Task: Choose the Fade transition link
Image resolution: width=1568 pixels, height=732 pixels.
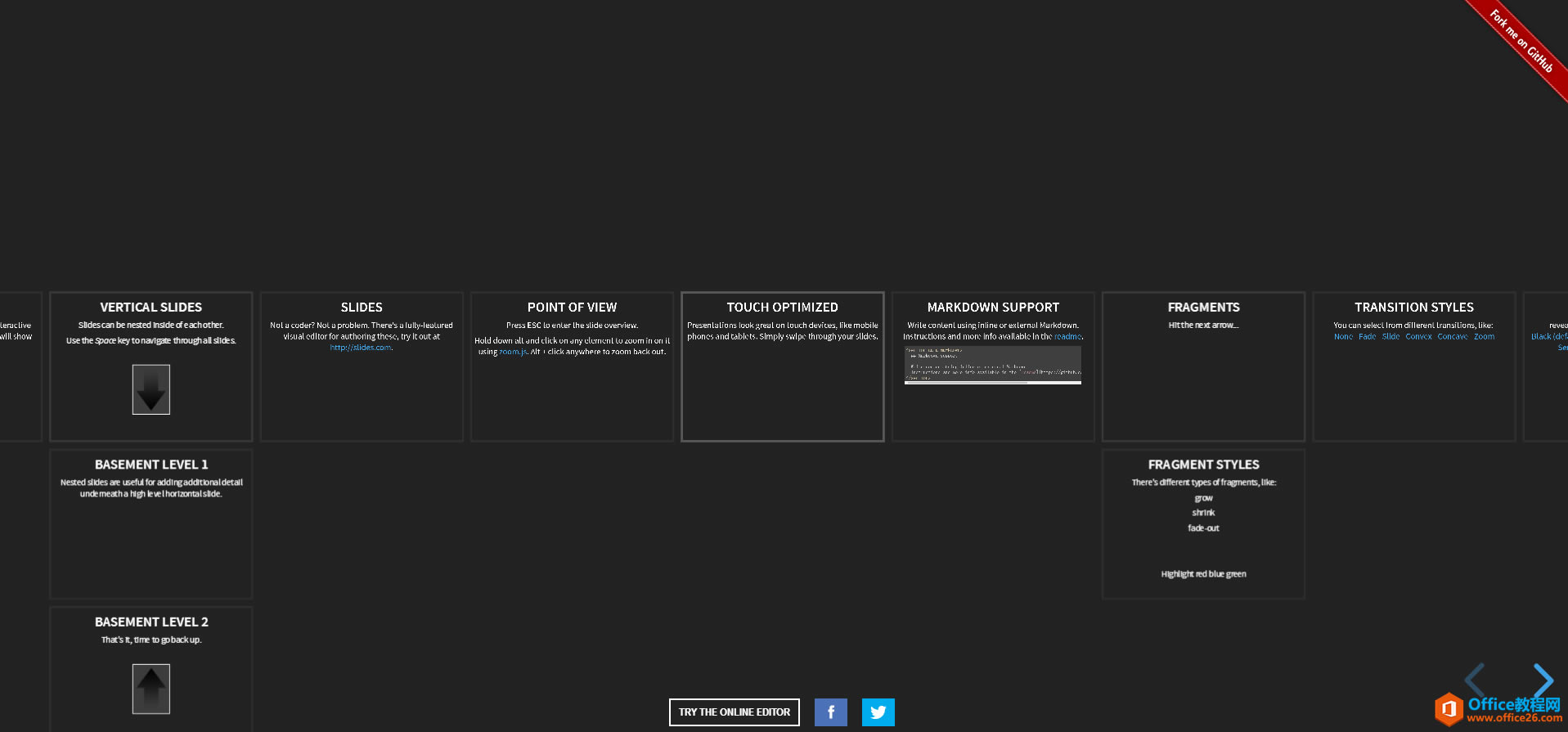Action: click(1367, 336)
